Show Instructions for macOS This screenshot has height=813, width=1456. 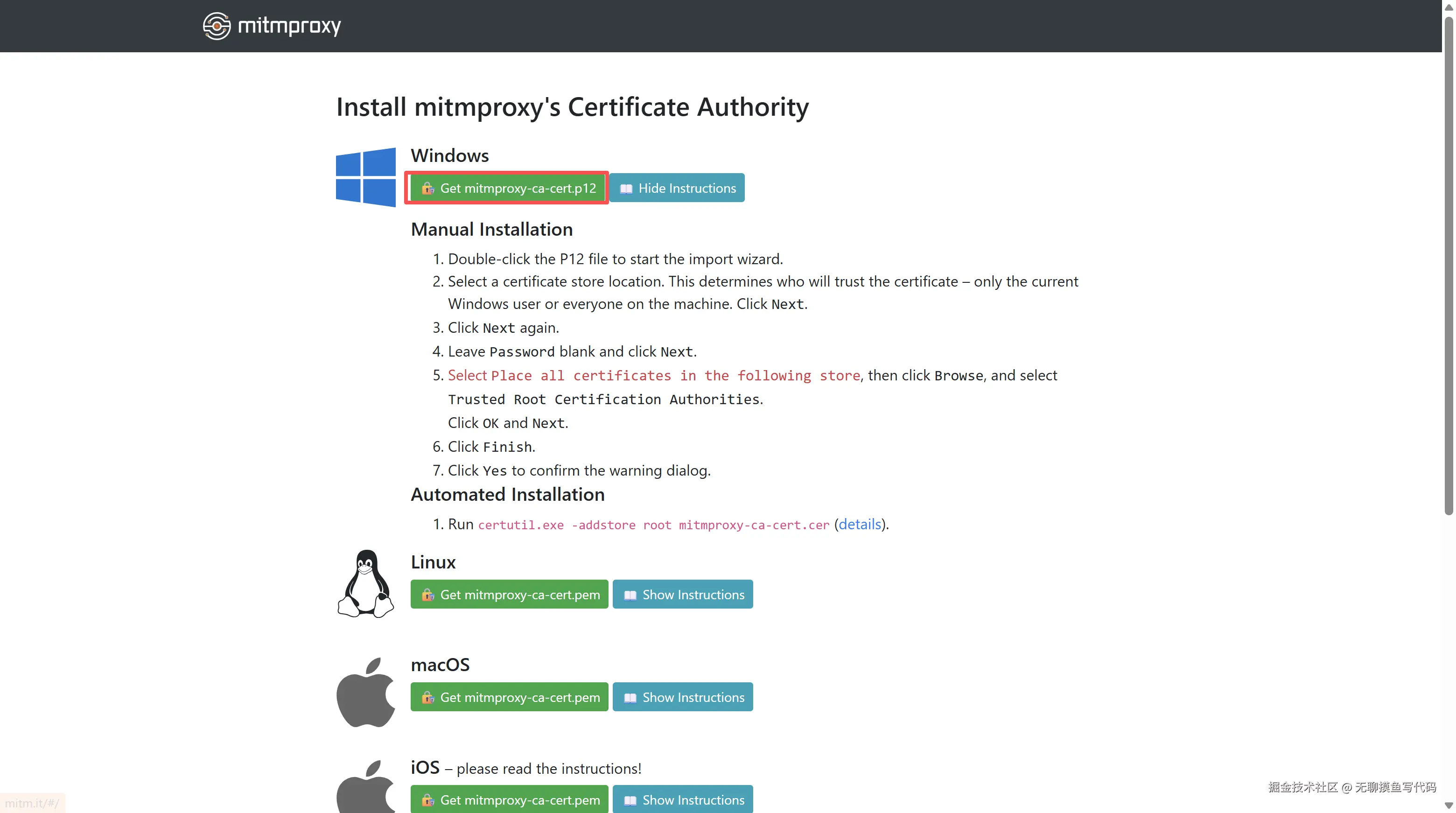682,697
